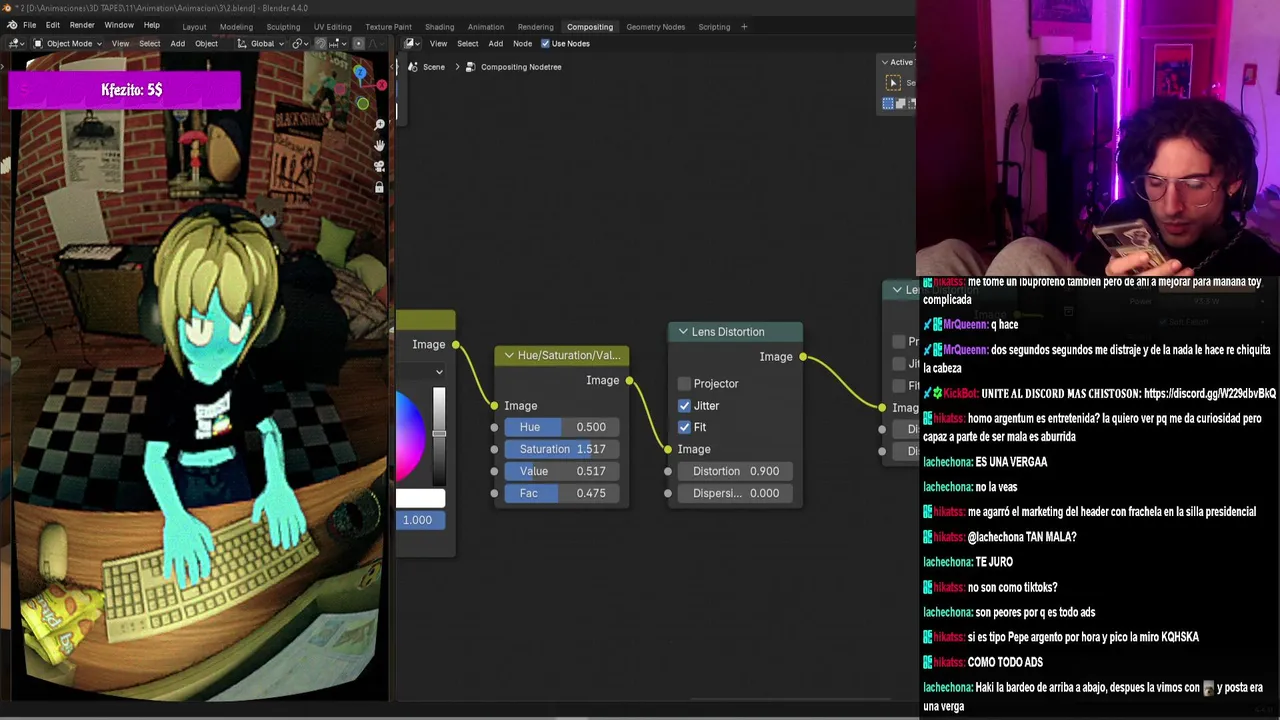The image size is (1280, 720).
Task: Click the Object Mode icon in header
Action: [x=38, y=44]
